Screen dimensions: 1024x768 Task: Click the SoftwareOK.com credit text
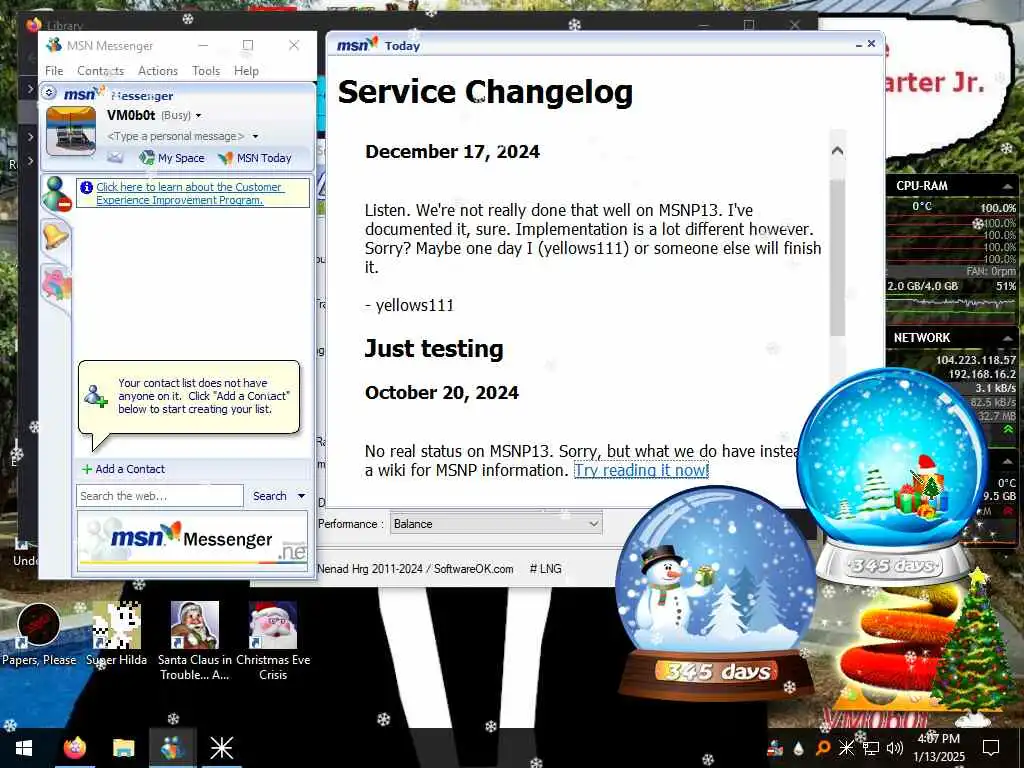click(x=473, y=569)
